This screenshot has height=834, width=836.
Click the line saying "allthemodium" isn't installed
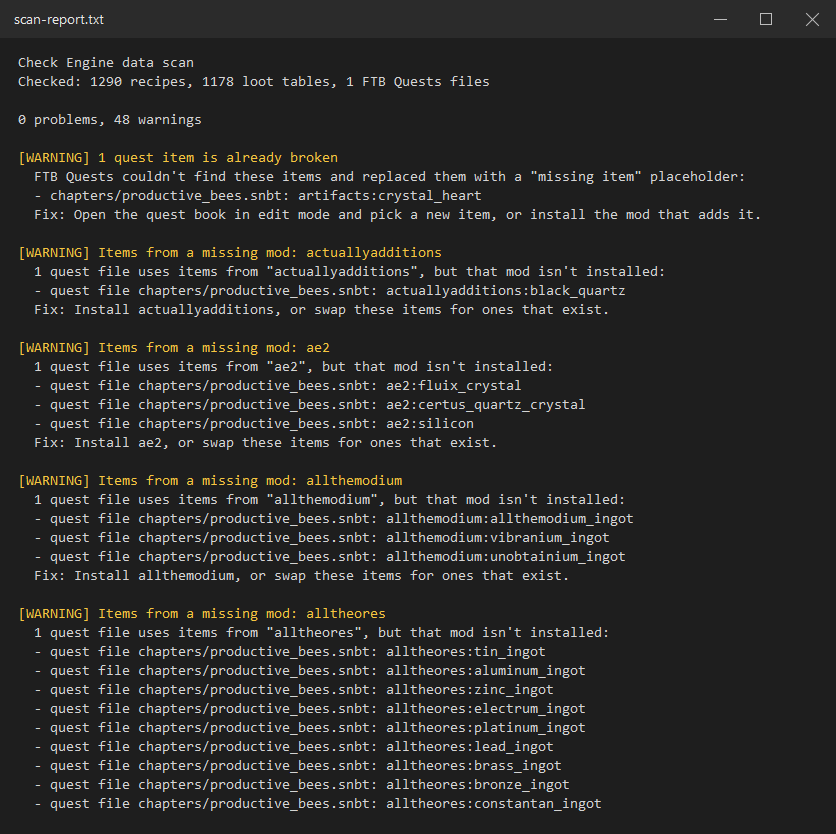[329, 500]
